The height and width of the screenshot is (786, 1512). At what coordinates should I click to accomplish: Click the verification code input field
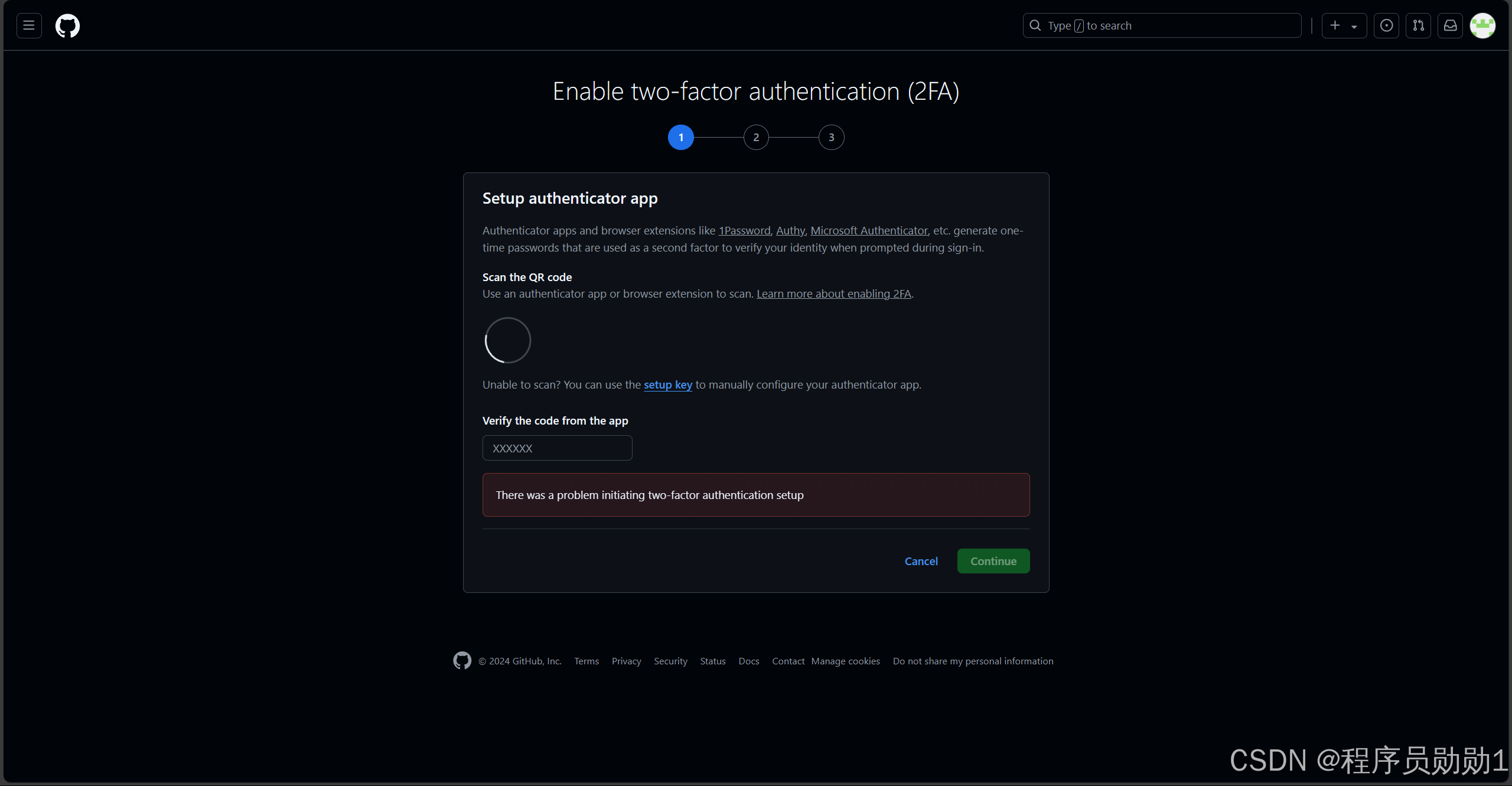(x=557, y=448)
